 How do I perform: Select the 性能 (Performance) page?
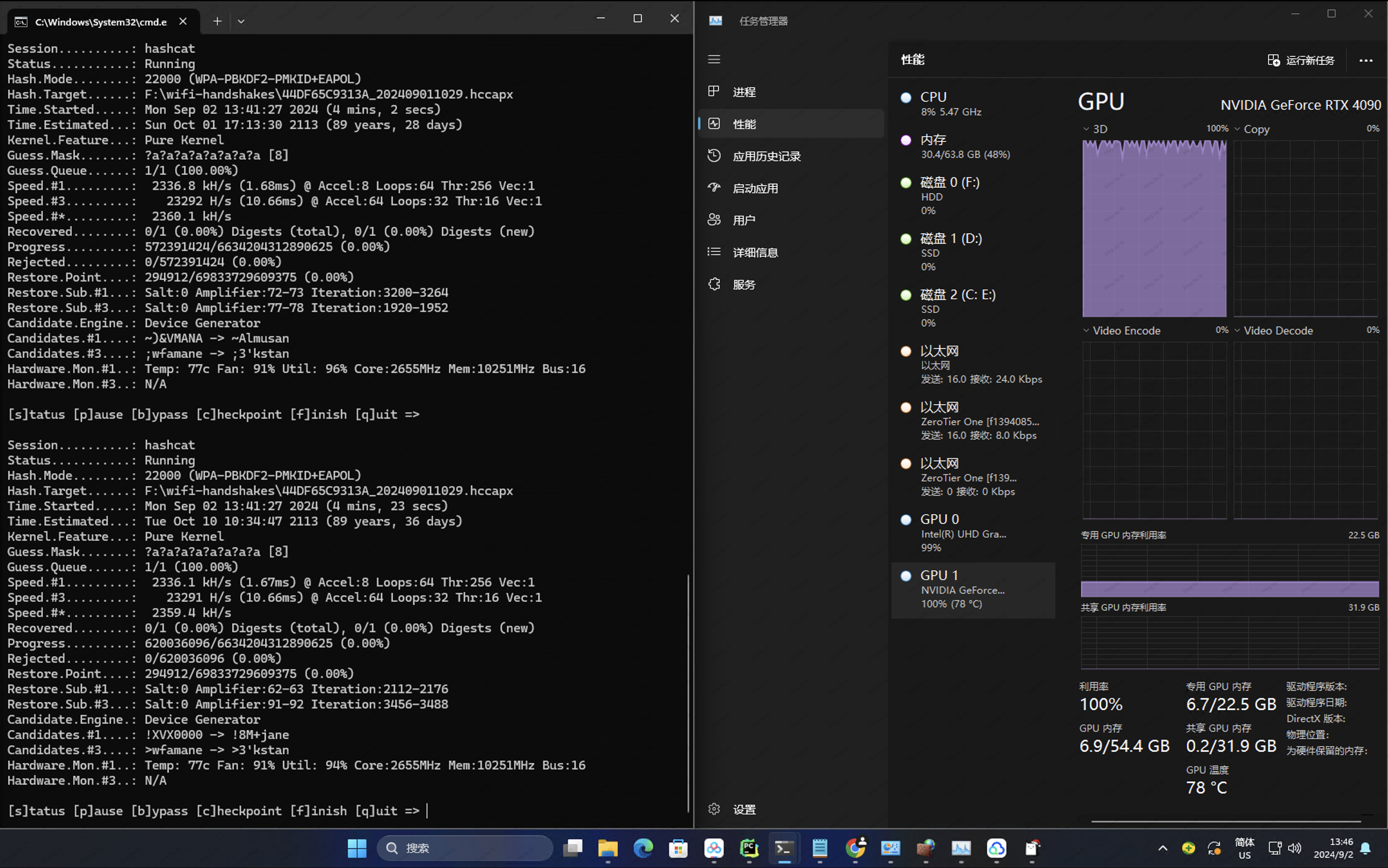(791, 124)
